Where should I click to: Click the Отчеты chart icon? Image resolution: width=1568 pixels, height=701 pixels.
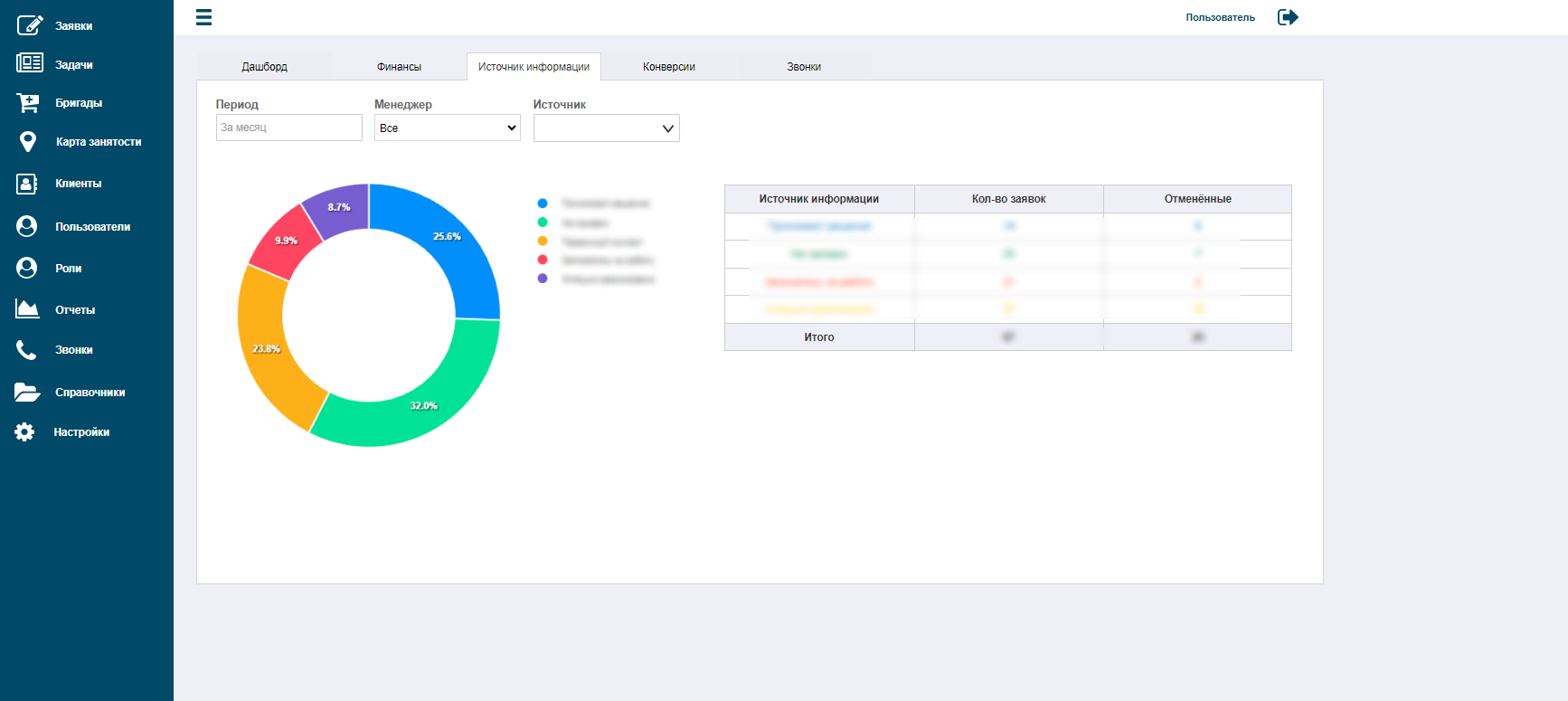(x=27, y=309)
